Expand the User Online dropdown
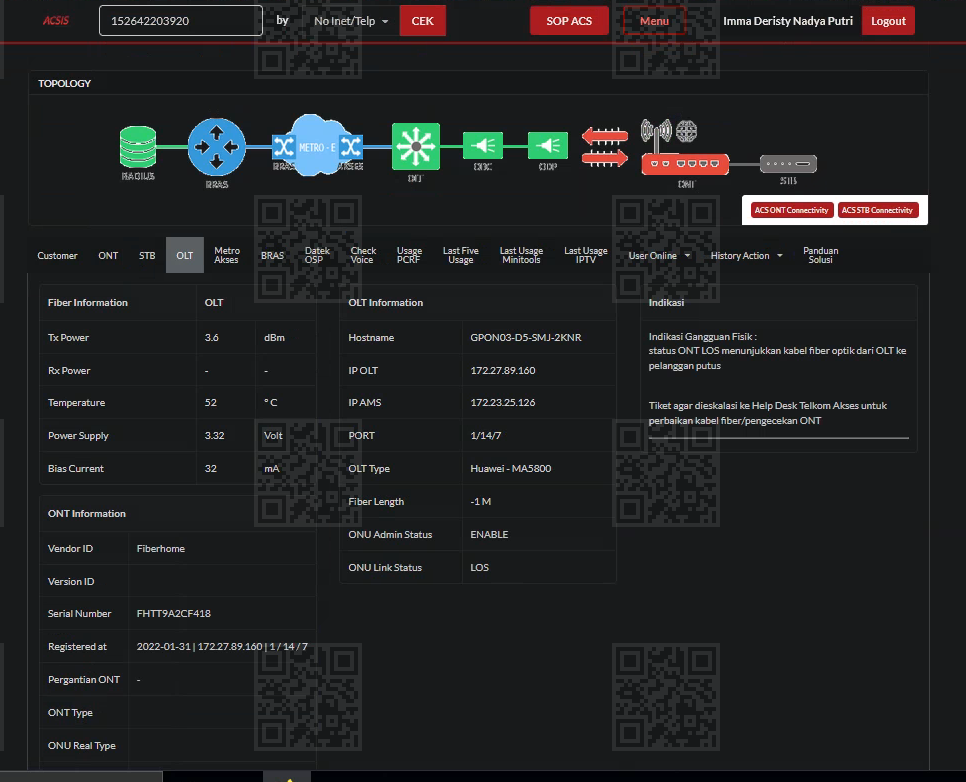Viewport: 966px width, 782px height. [659, 255]
